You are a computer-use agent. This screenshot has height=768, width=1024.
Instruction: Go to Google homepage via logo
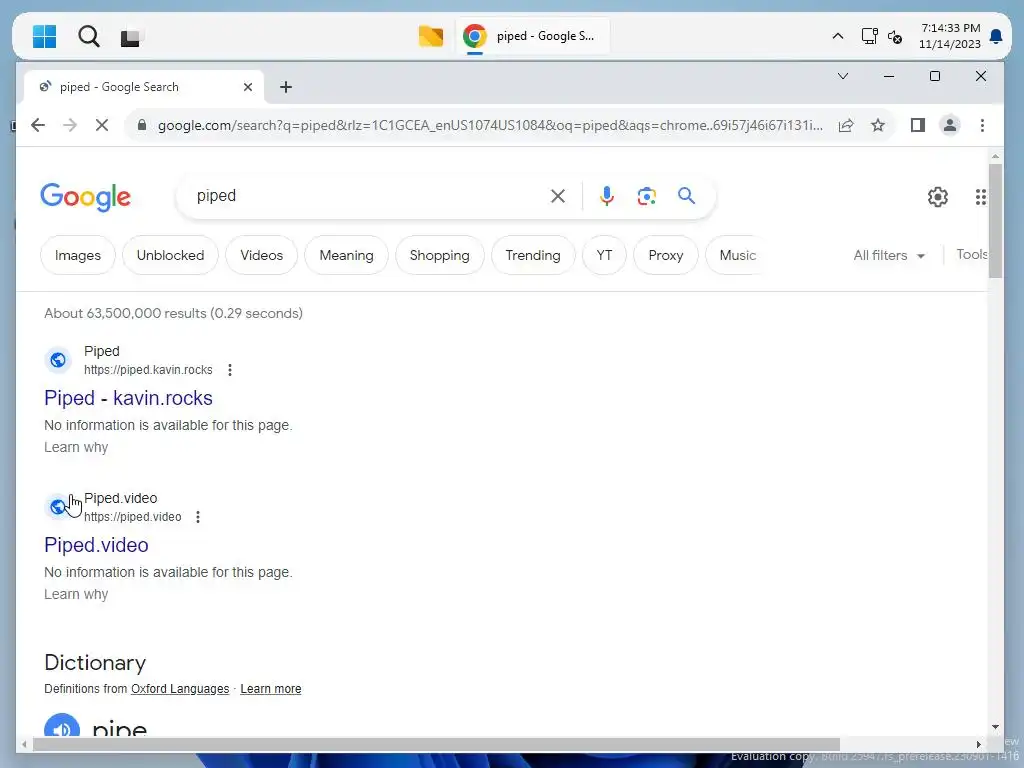[x=86, y=197]
